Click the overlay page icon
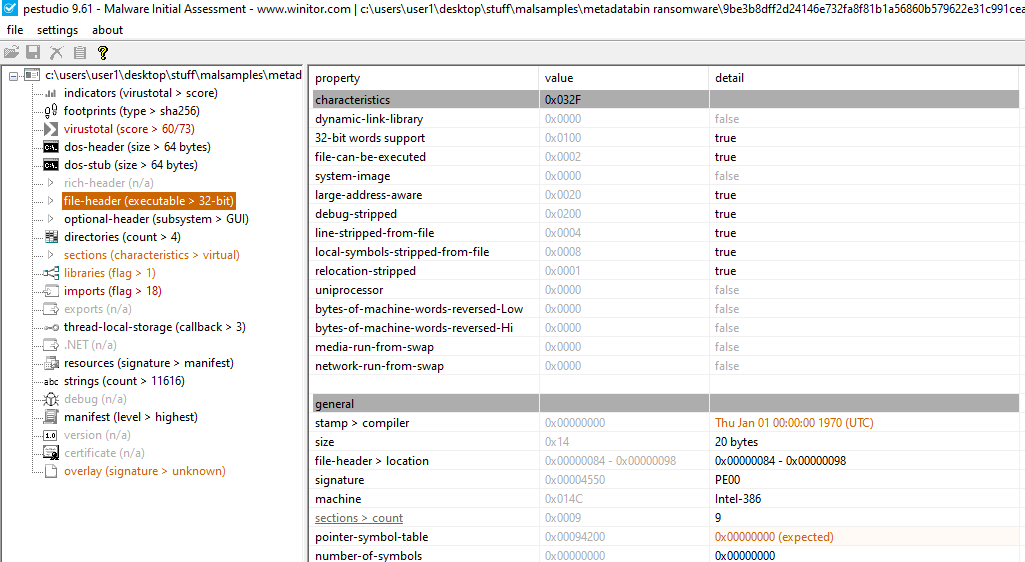This screenshot has height=562, width=1025. pyautogui.click(x=51, y=471)
